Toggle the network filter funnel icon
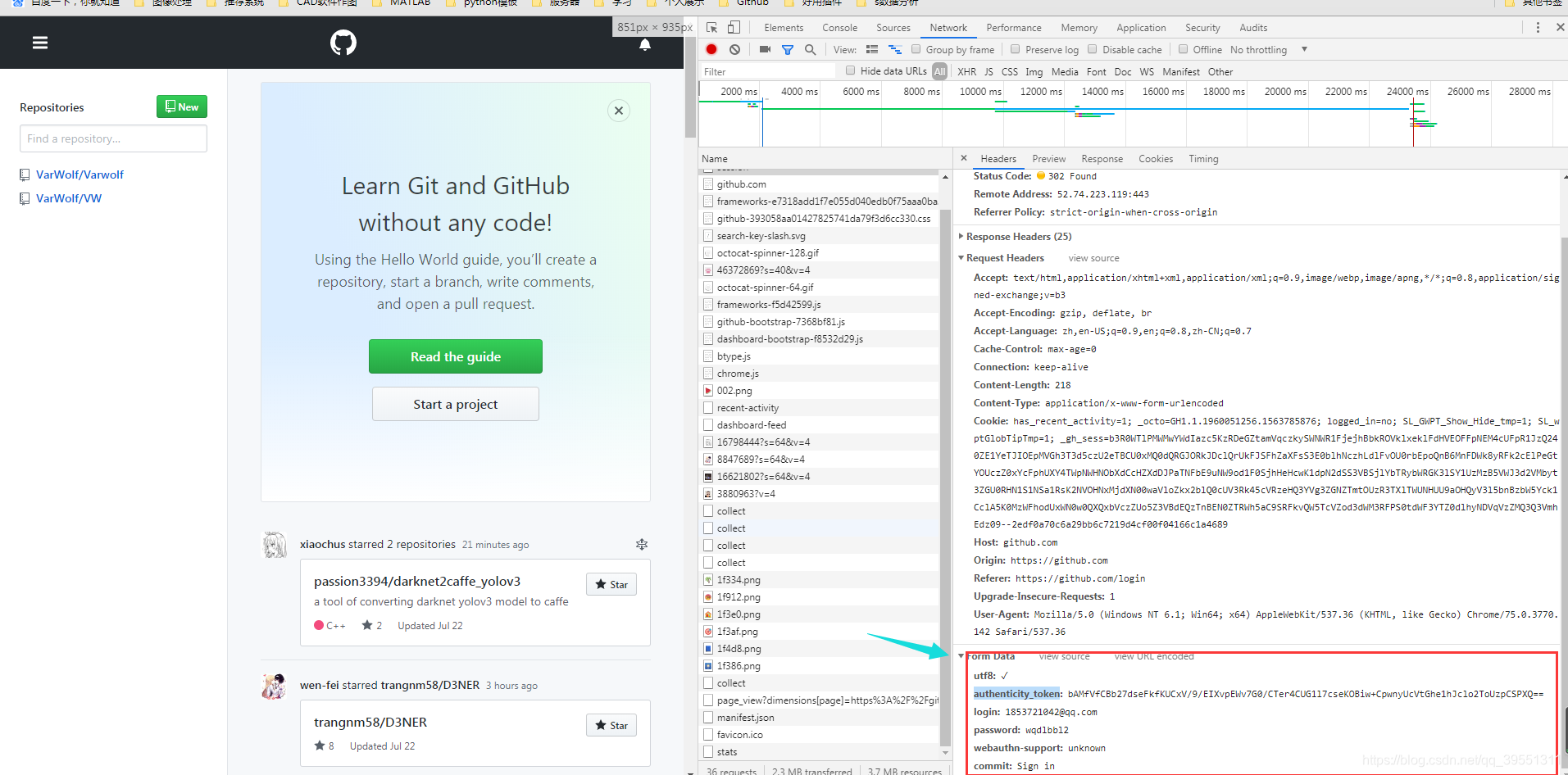 click(788, 50)
